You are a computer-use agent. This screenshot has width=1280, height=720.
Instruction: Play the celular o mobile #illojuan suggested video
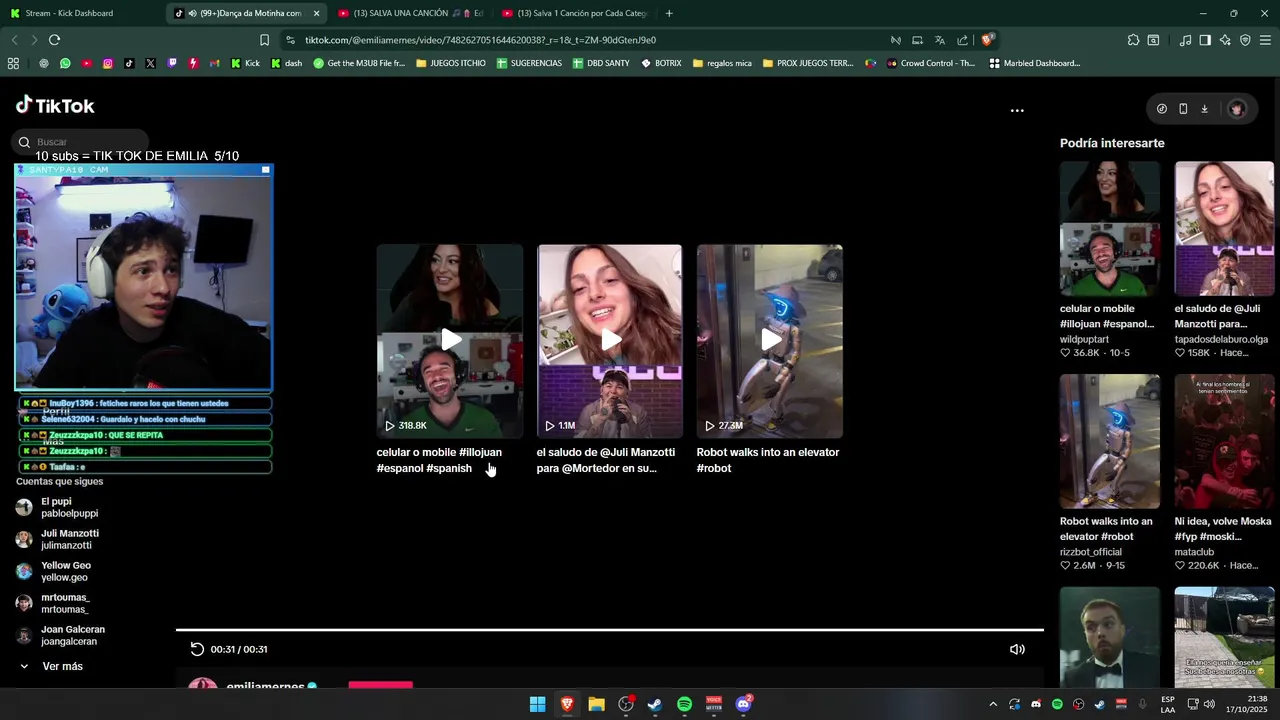[450, 341]
